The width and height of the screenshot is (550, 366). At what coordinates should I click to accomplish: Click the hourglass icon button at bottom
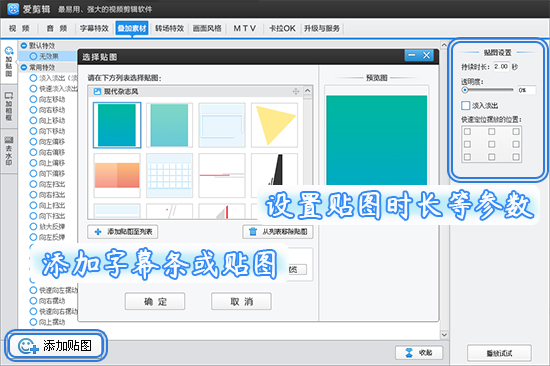[409, 353]
